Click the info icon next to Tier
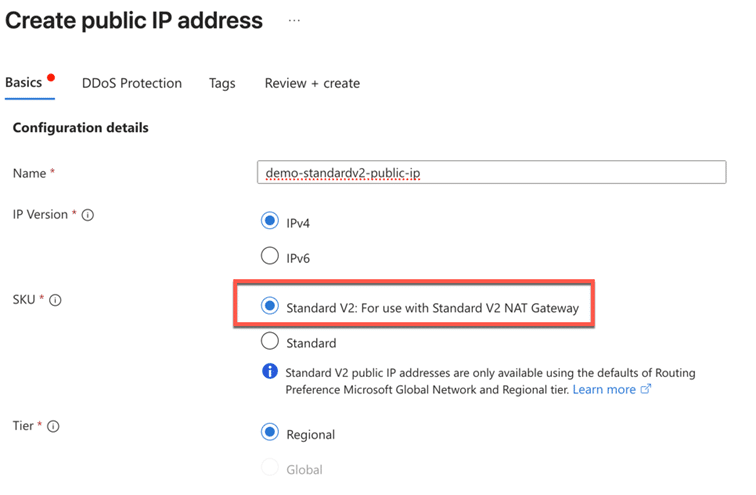The image size is (756, 495). [53, 426]
